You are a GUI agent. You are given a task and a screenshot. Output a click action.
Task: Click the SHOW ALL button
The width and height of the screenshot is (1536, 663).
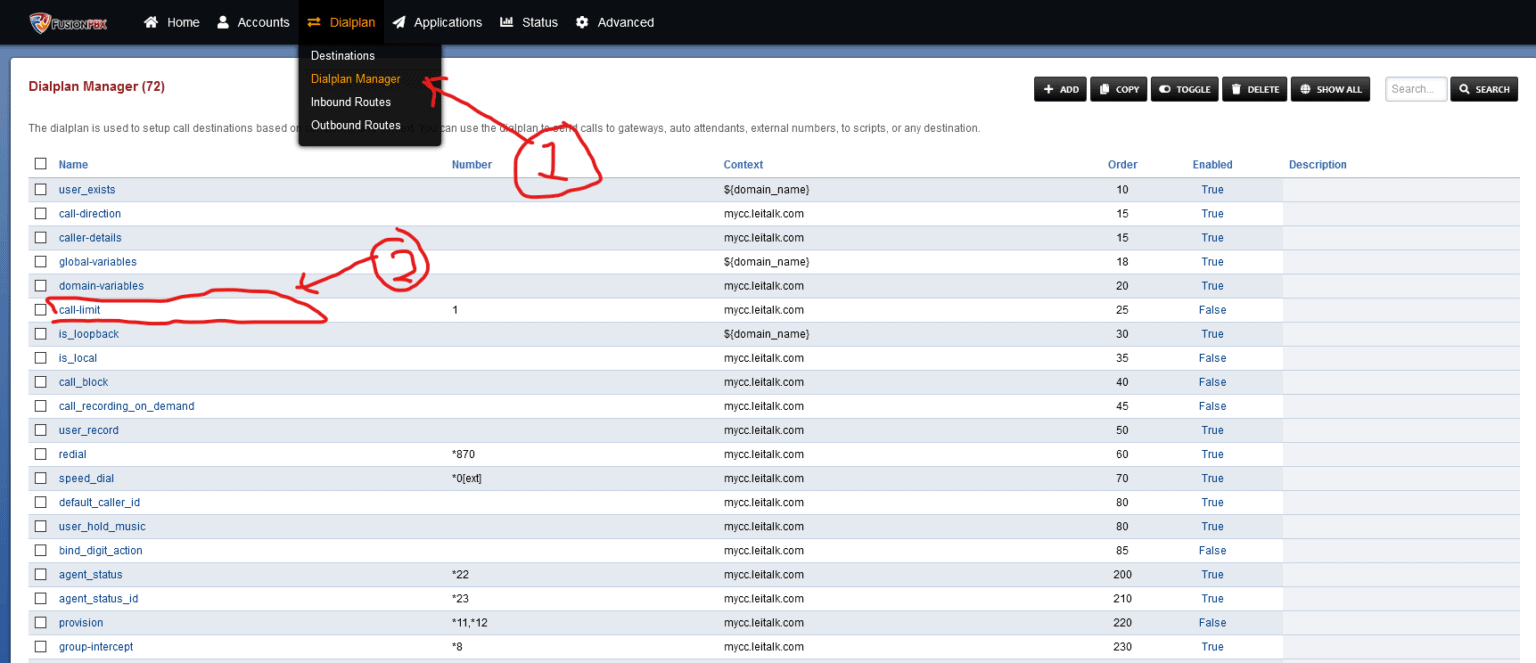pyautogui.click(x=1330, y=89)
